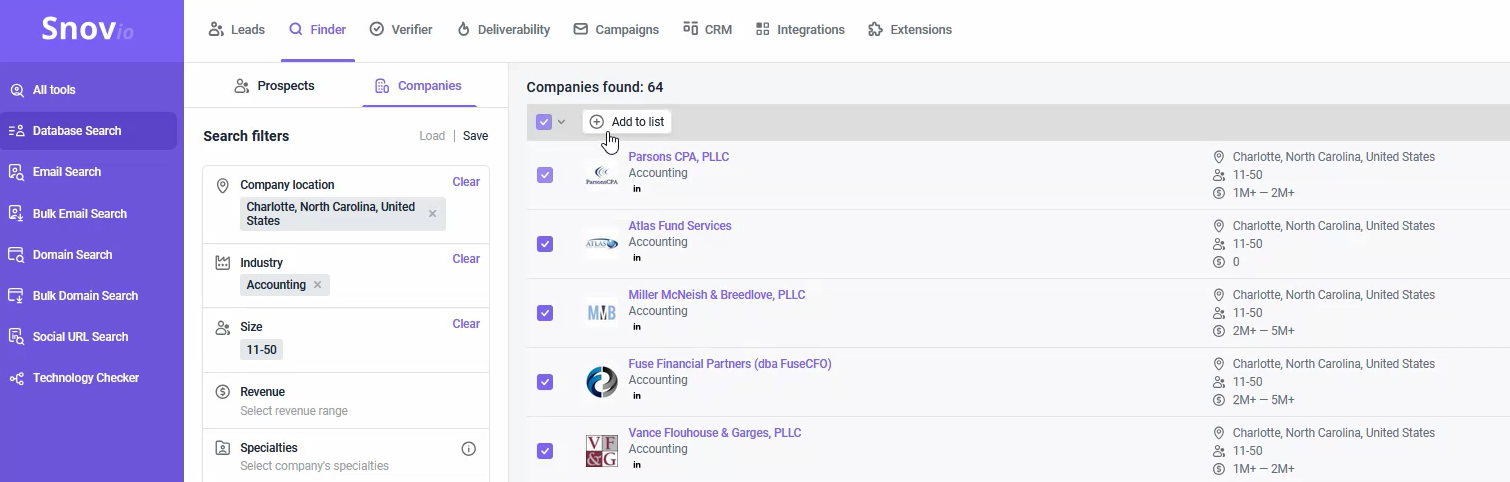The width and height of the screenshot is (1510, 482).
Task: Select Database Search in sidebar
Action: point(88,131)
